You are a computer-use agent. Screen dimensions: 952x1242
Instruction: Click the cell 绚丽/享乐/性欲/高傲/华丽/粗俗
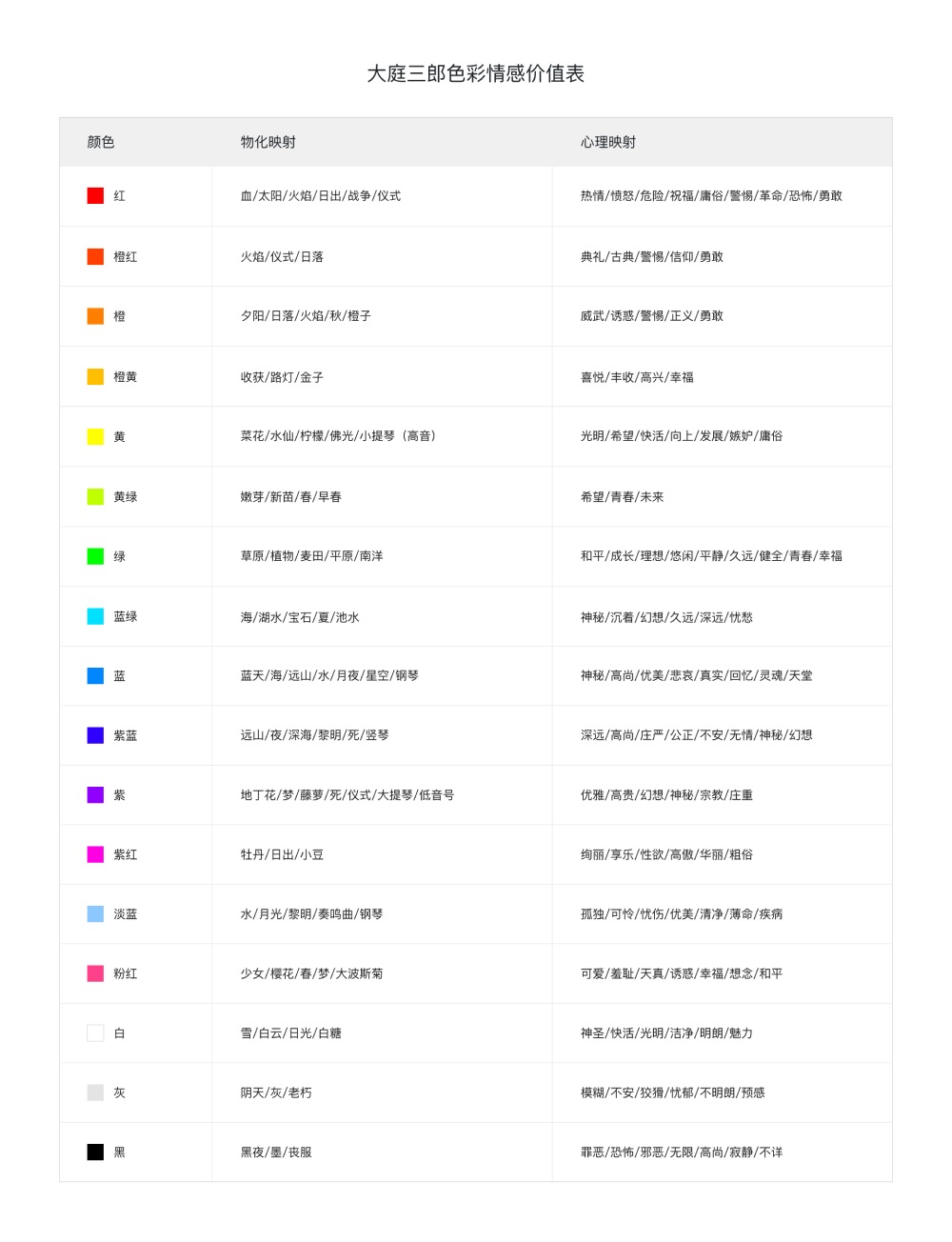click(722, 854)
